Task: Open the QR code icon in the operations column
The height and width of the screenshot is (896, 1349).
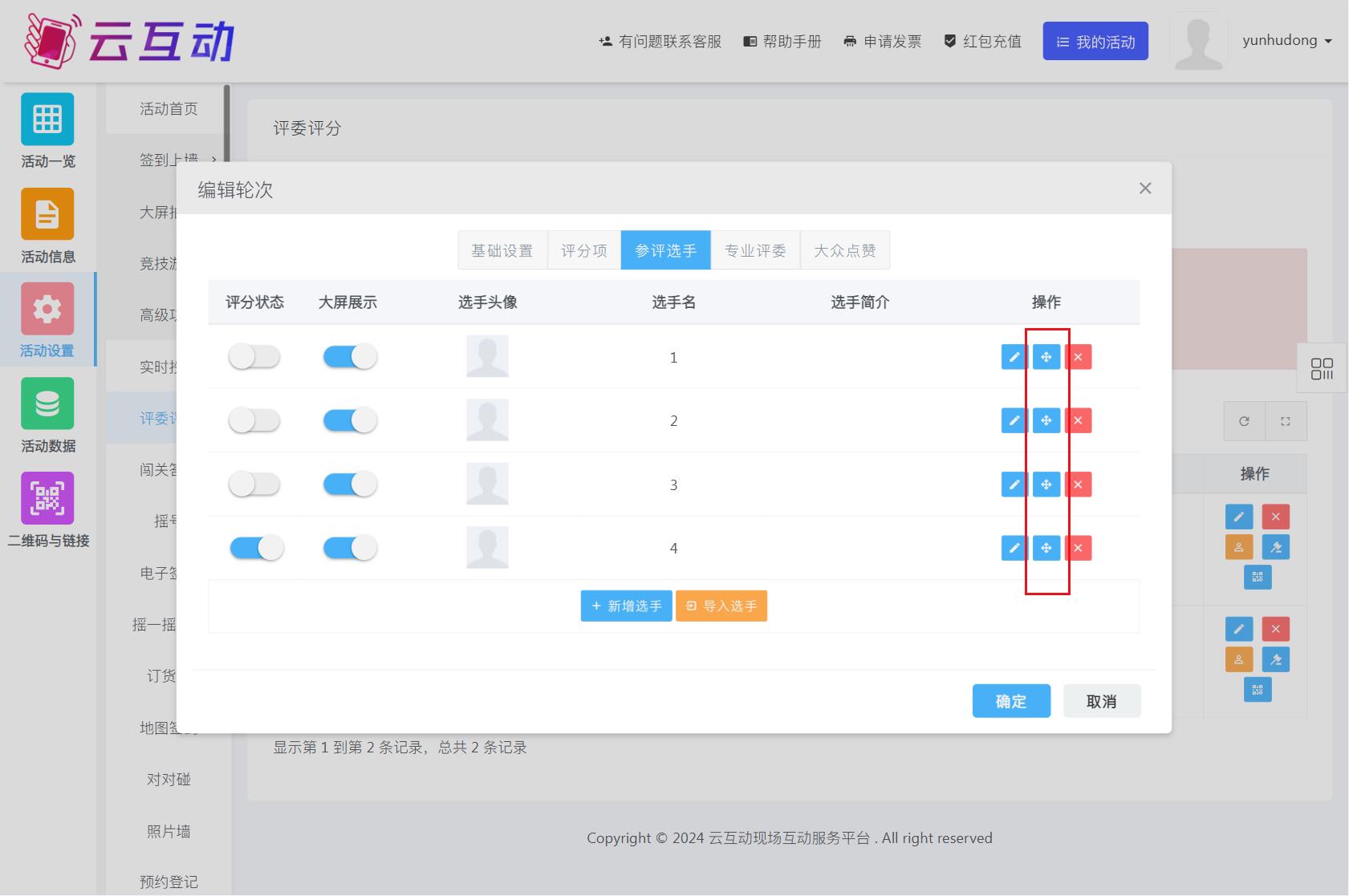Action: [1258, 577]
